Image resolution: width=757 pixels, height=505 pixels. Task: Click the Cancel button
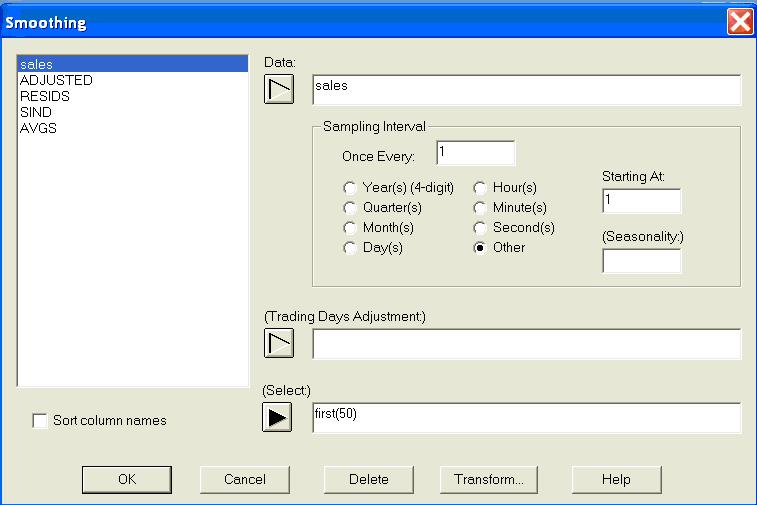tap(245, 479)
